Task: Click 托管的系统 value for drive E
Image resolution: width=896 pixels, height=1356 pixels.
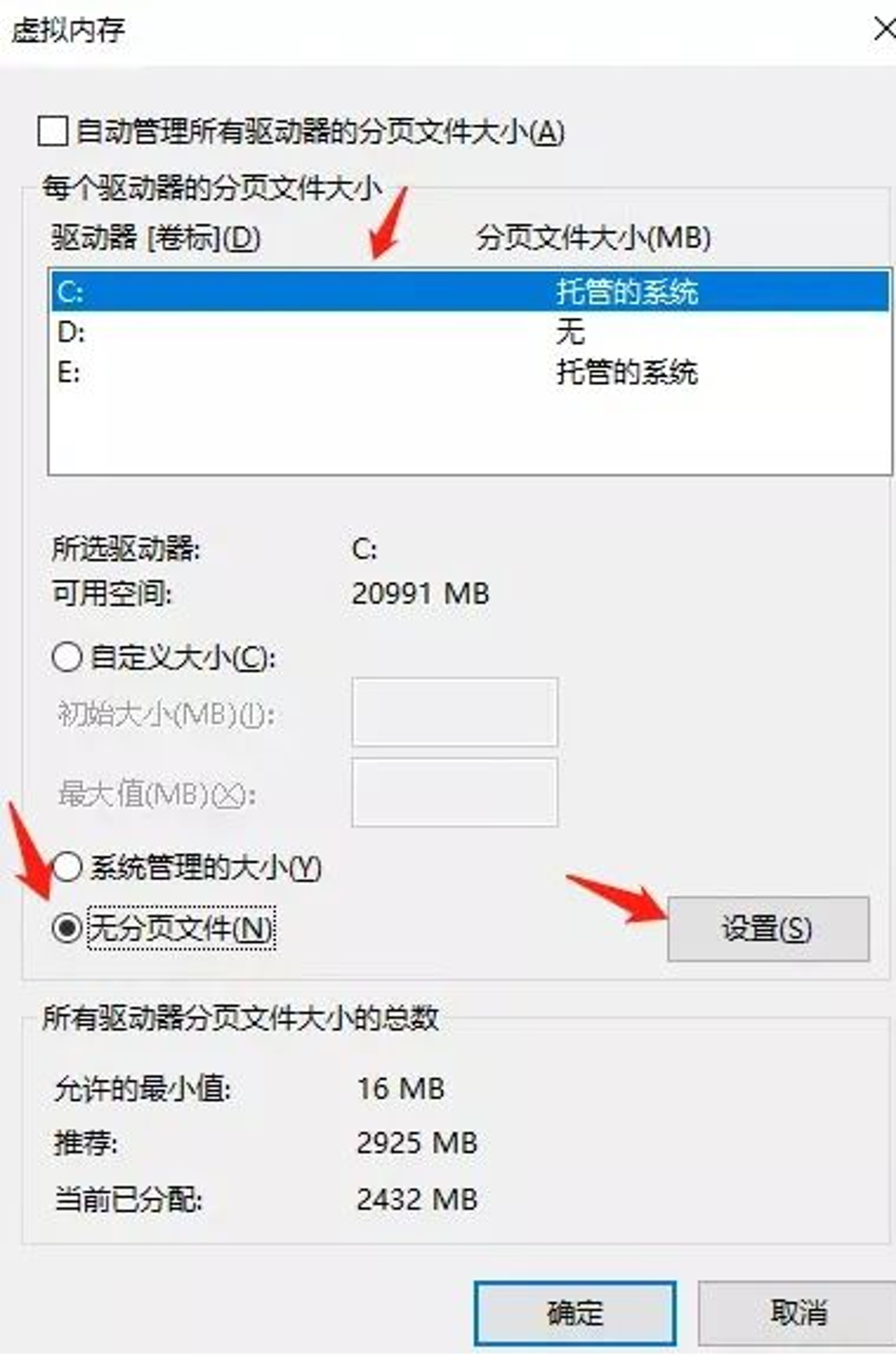Action: click(627, 372)
